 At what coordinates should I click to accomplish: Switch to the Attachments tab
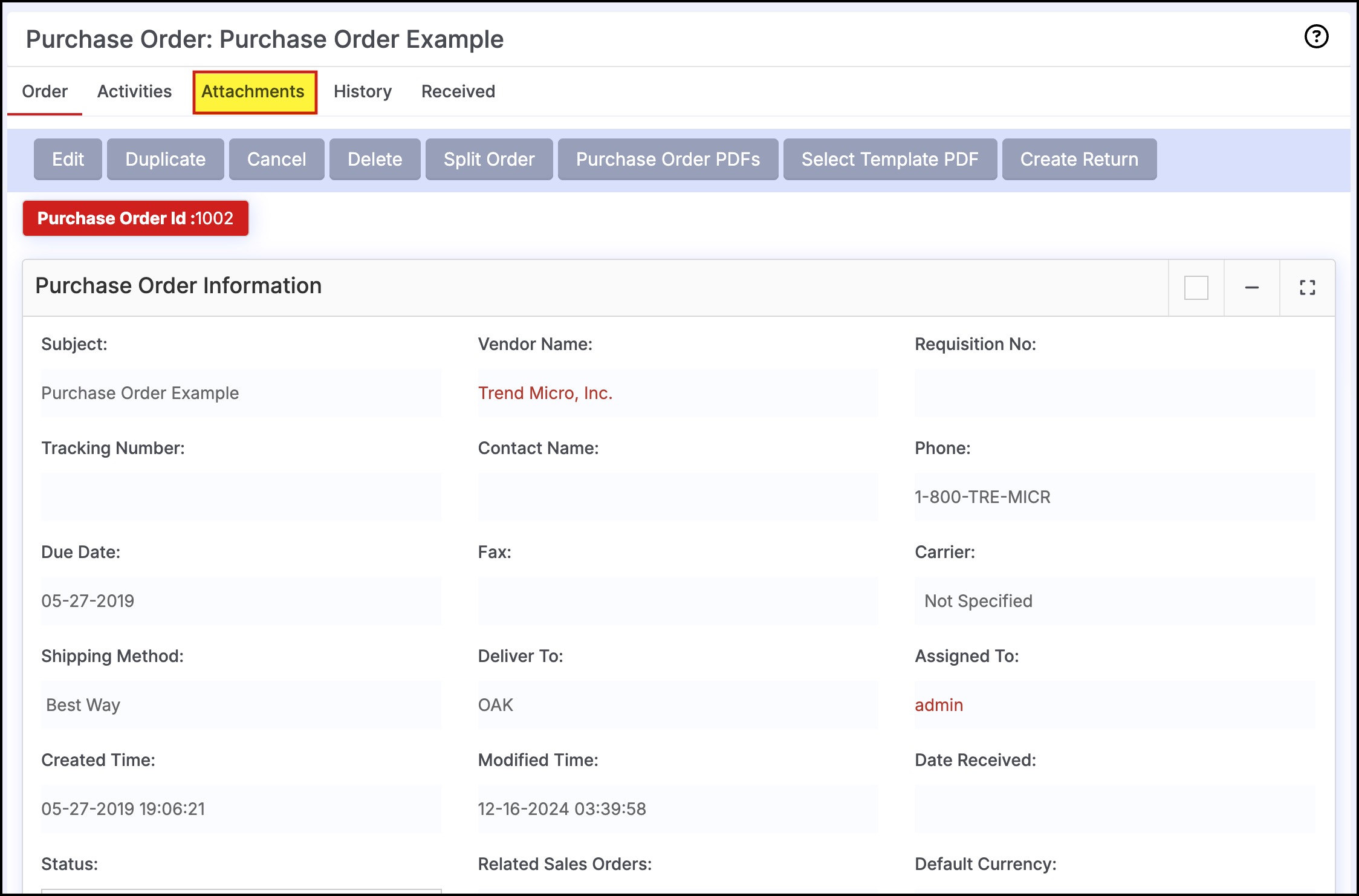pos(254,92)
